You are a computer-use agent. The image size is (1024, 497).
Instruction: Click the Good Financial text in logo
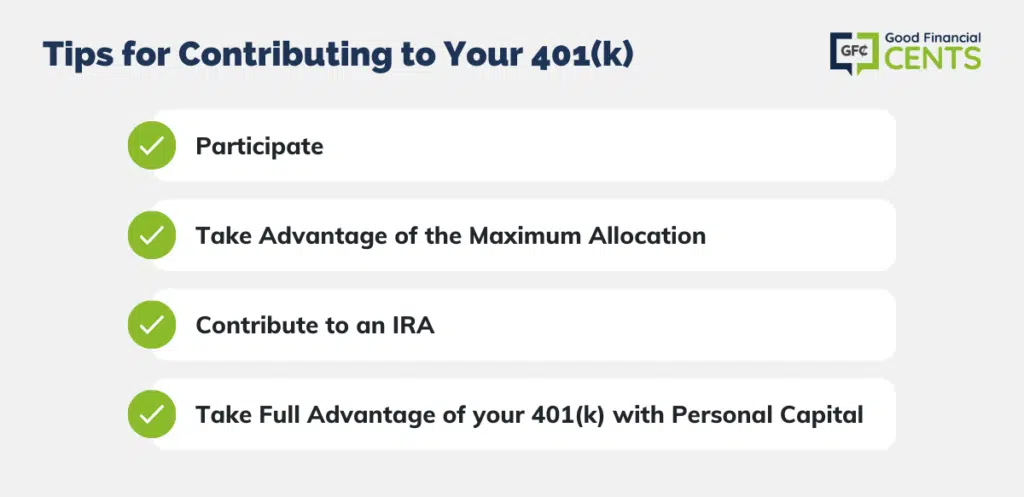click(933, 39)
